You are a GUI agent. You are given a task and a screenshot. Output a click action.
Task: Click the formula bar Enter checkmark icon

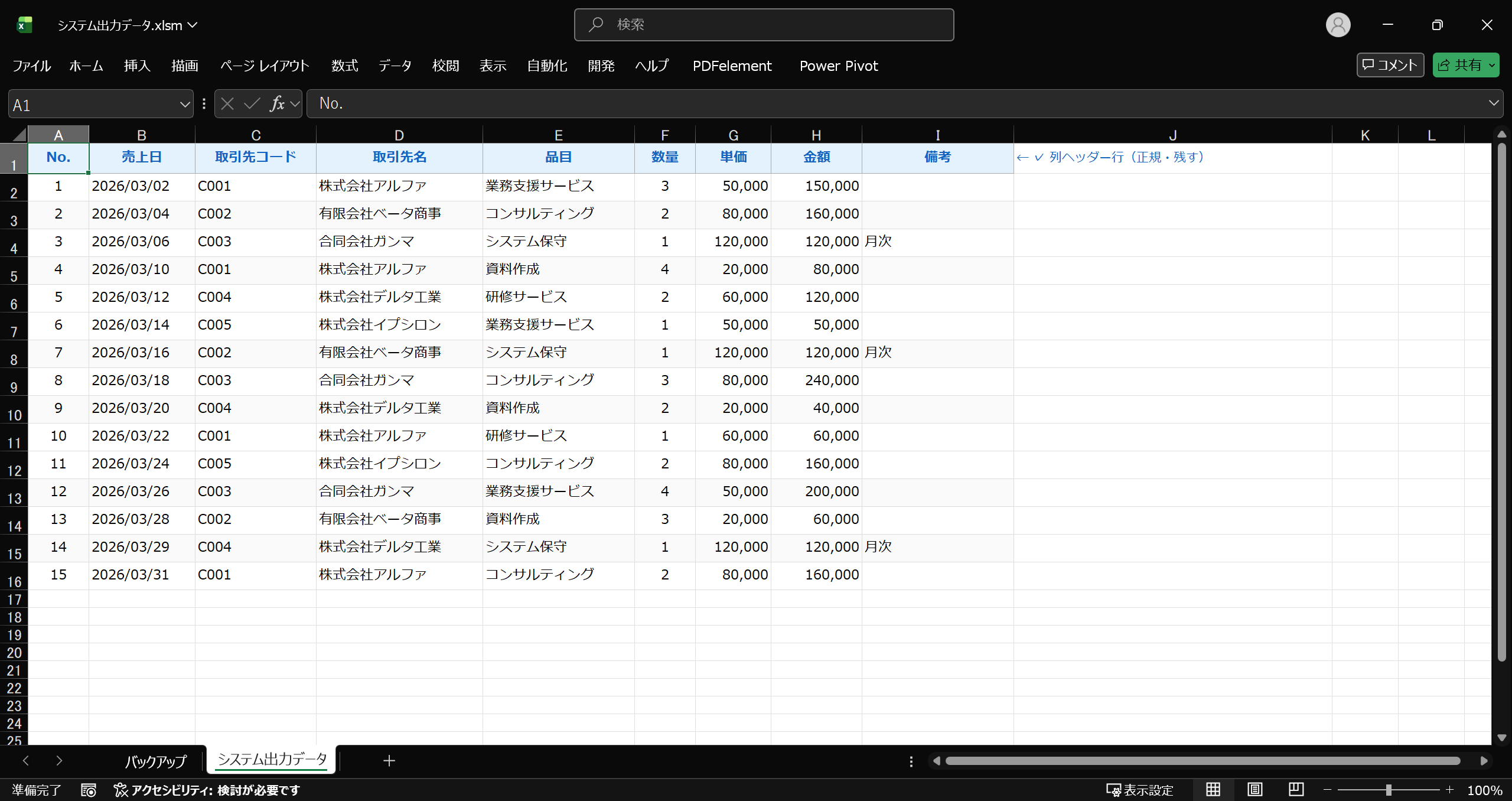click(x=252, y=104)
